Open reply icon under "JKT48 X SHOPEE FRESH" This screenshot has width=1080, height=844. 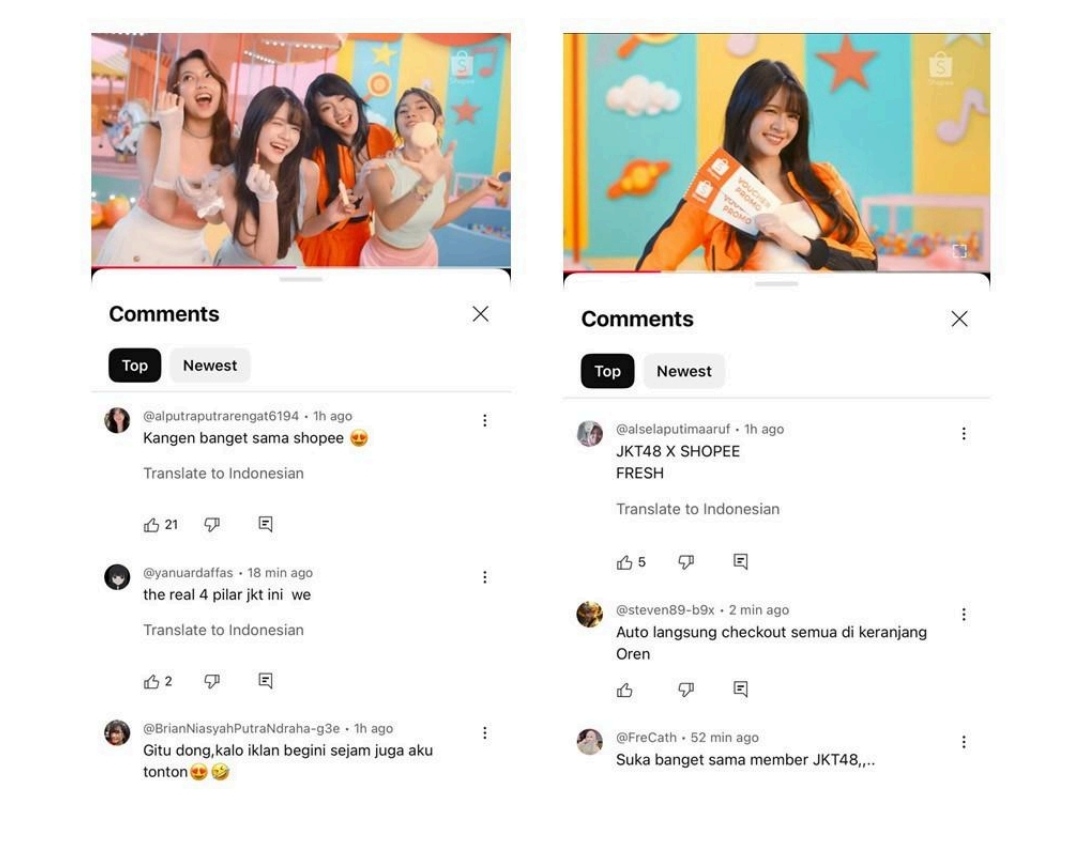point(740,562)
